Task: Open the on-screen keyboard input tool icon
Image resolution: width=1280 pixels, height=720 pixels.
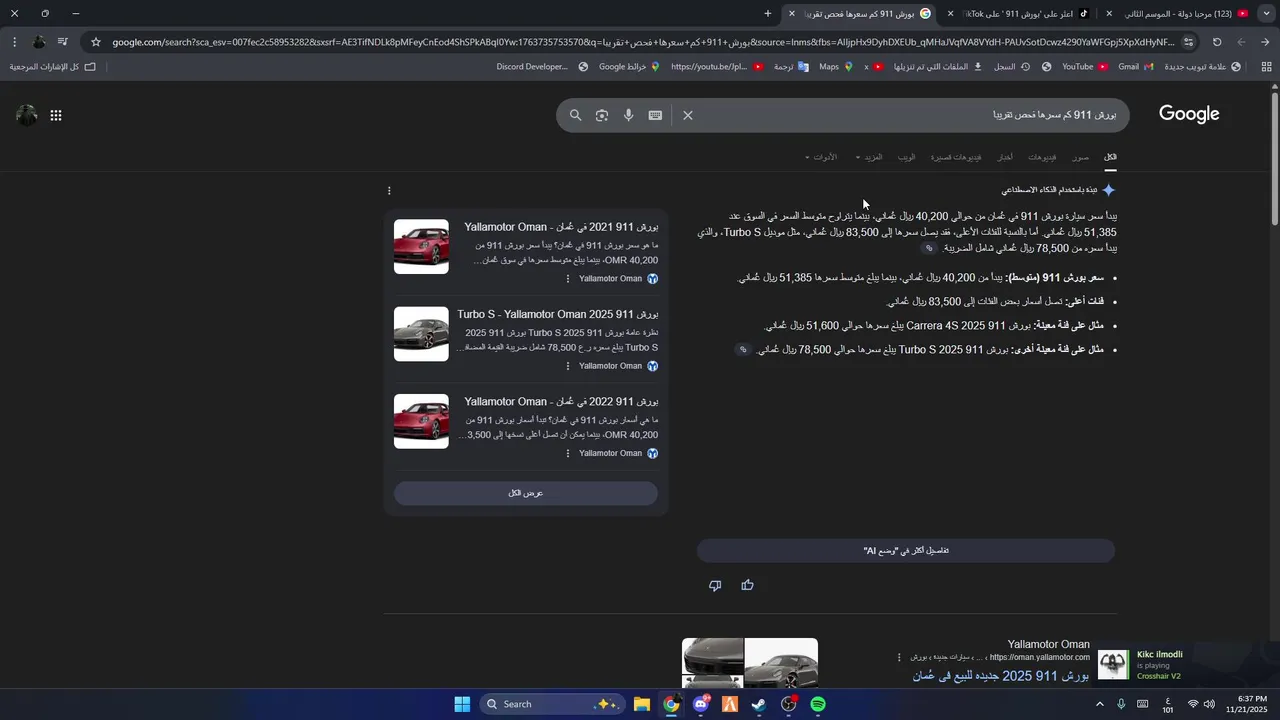Action: 655,115
